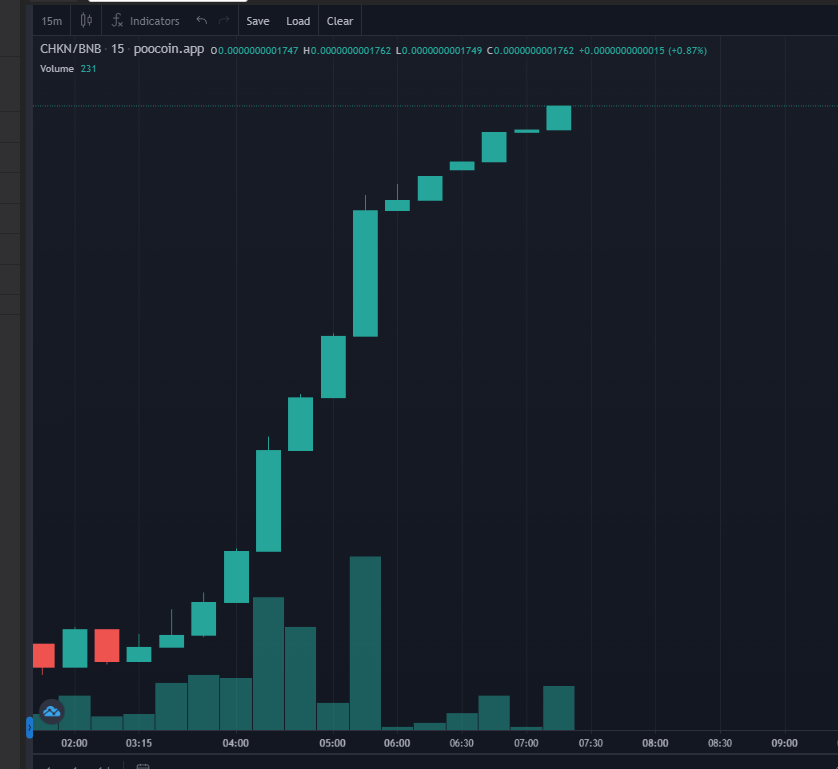Change the candlestick chart style
Viewport: 838px width, 769px height.
click(86, 21)
